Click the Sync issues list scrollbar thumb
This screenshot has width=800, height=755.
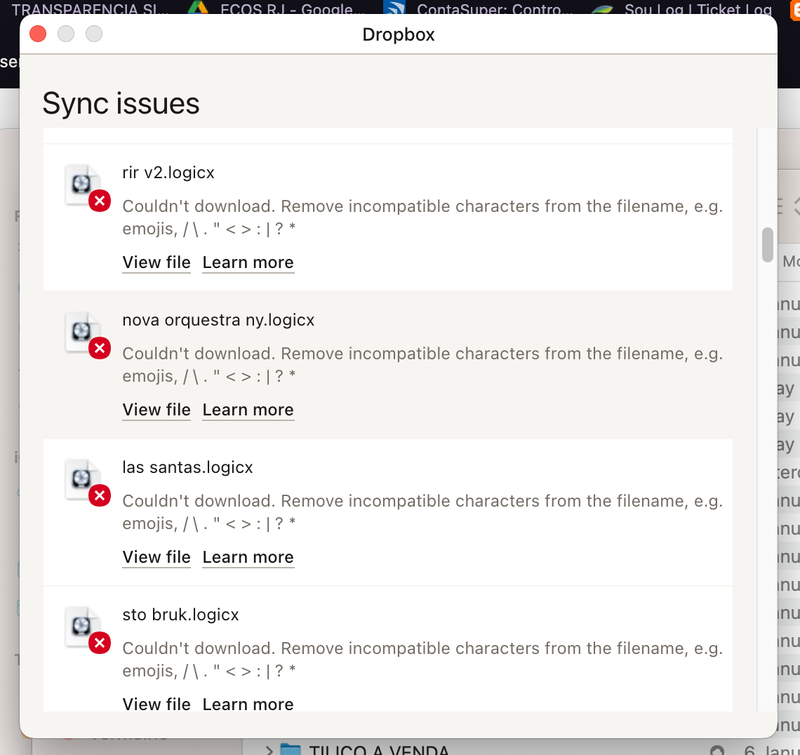tap(767, 244)
